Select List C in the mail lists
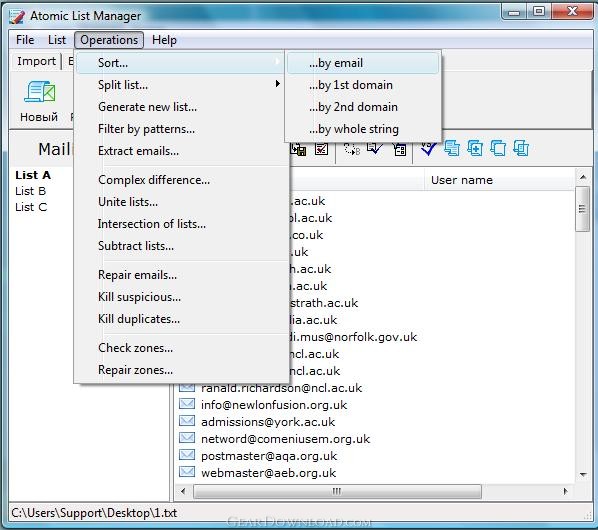Image resolution: width=598 pixels, height=530 pixels. [x=31, y=207]
